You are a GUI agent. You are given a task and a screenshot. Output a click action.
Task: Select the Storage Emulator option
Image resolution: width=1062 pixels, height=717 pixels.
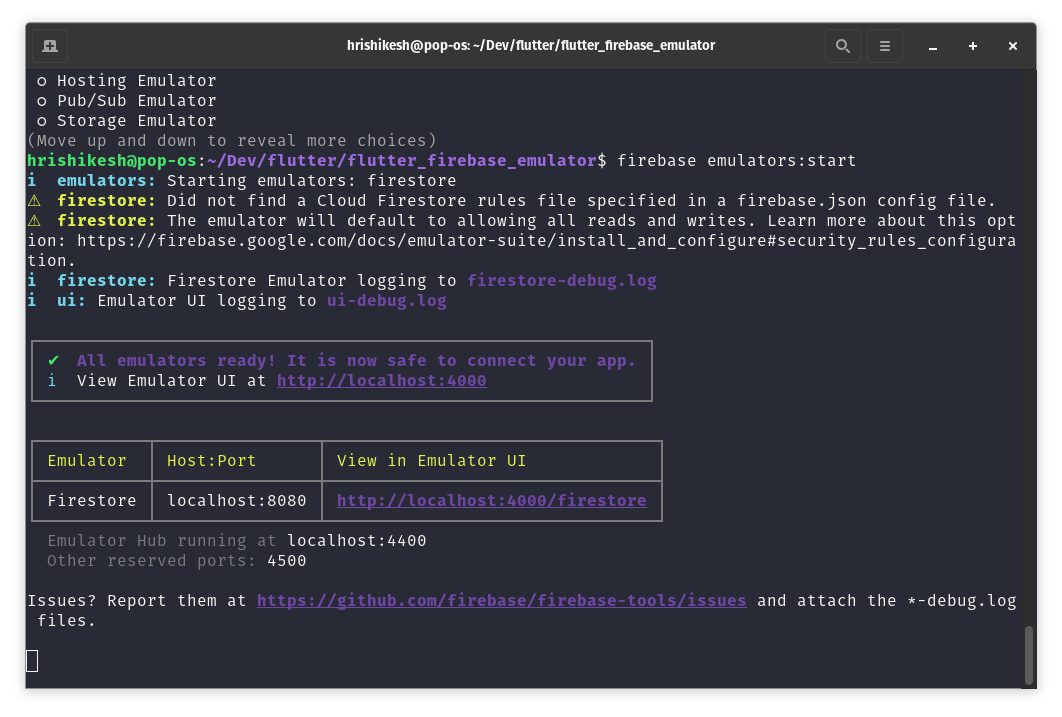click(x=120, y=120)
